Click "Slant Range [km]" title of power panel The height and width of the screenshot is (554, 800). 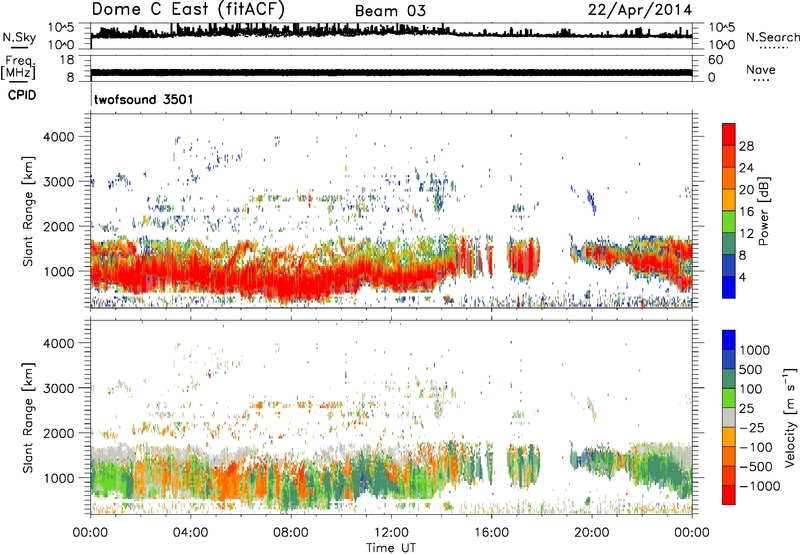(x=28, y=211)
